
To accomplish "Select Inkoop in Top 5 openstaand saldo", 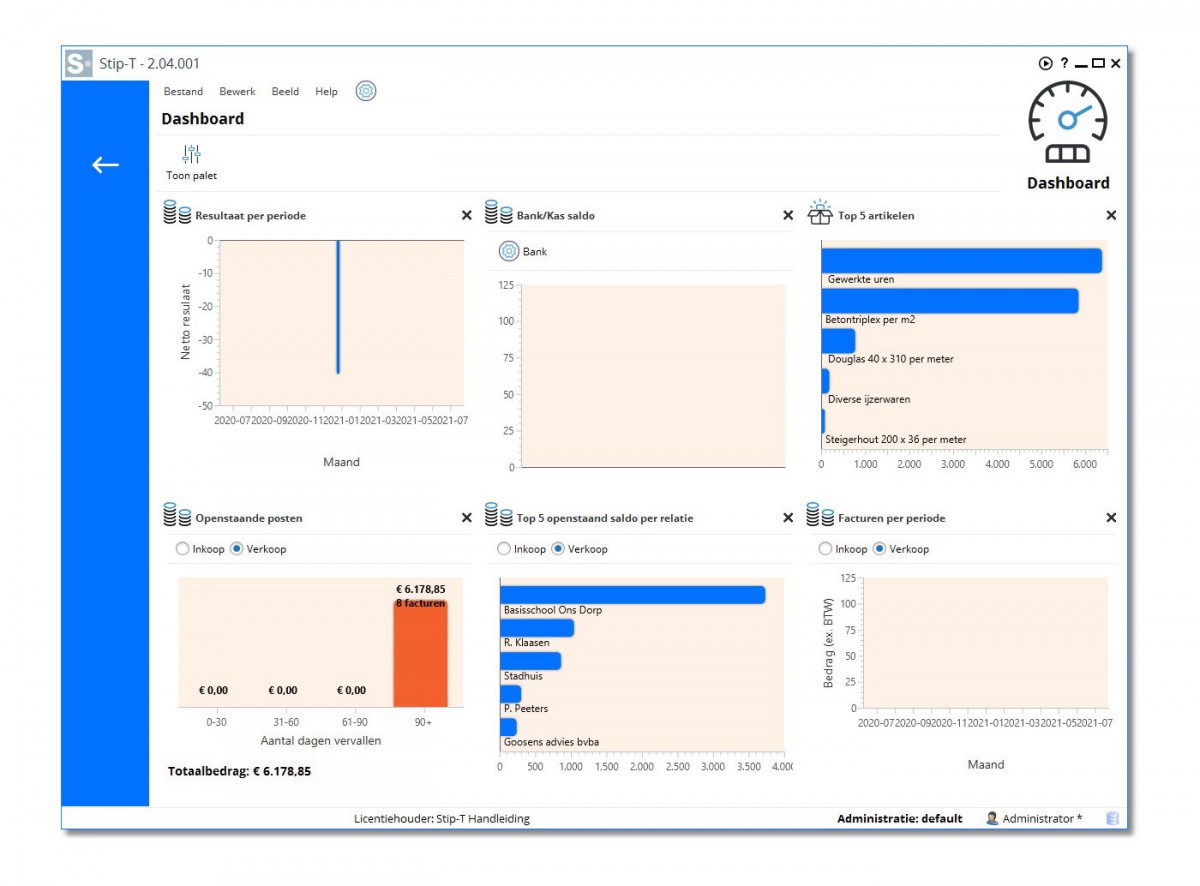I will pos(504,549).
